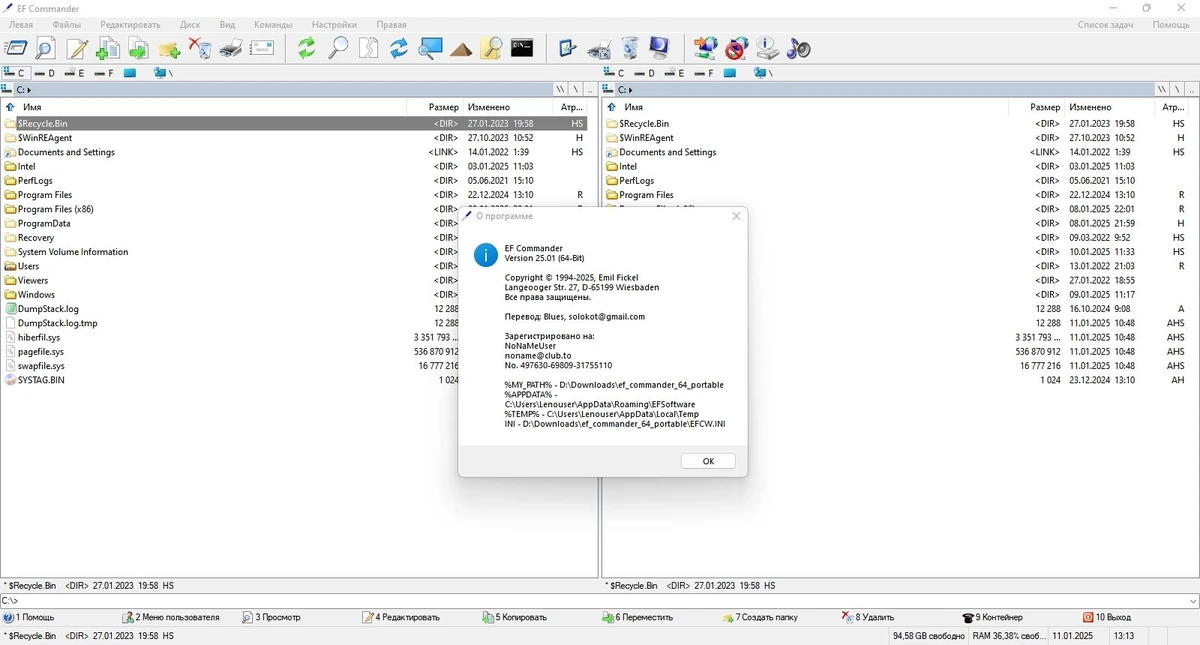
Task: Click the 8 Удалить function button
Action: click(x=868, y=617)
